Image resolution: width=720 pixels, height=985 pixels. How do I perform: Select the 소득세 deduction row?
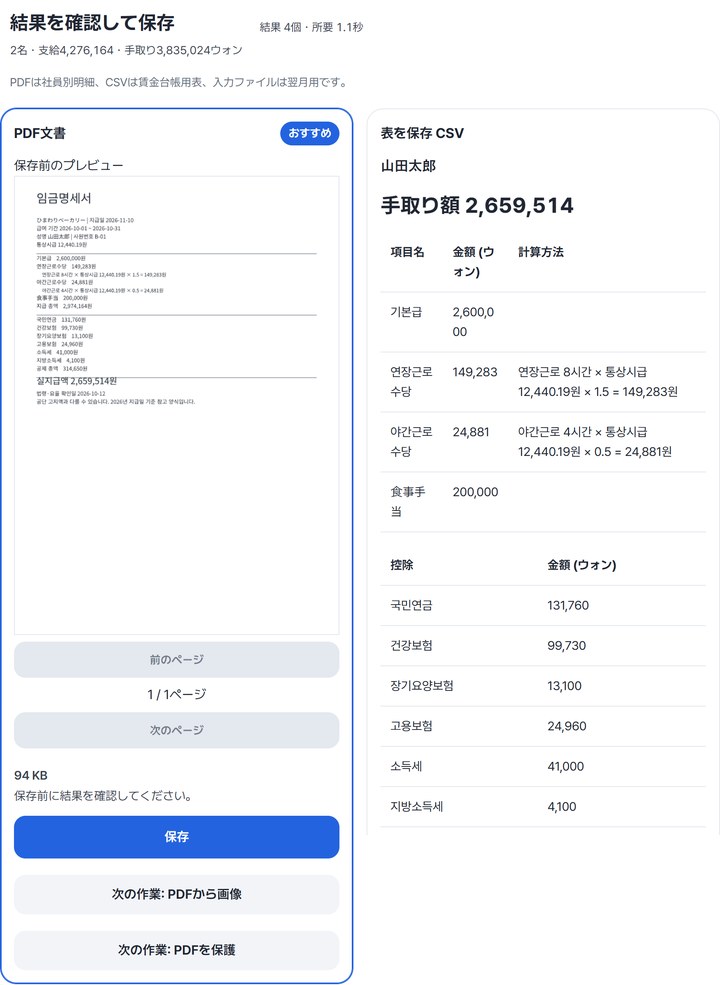click(543, 766)
